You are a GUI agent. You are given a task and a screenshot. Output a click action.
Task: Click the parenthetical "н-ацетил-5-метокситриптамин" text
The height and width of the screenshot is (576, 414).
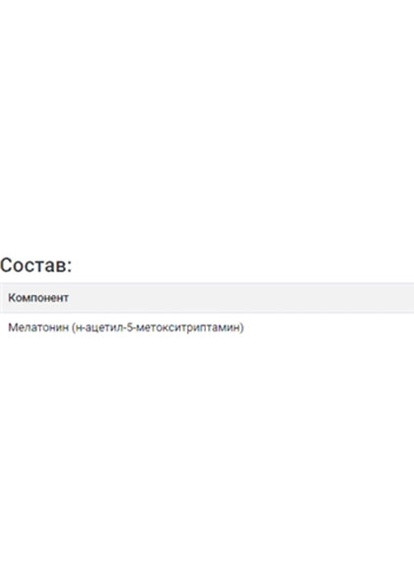tap(158, 328)
